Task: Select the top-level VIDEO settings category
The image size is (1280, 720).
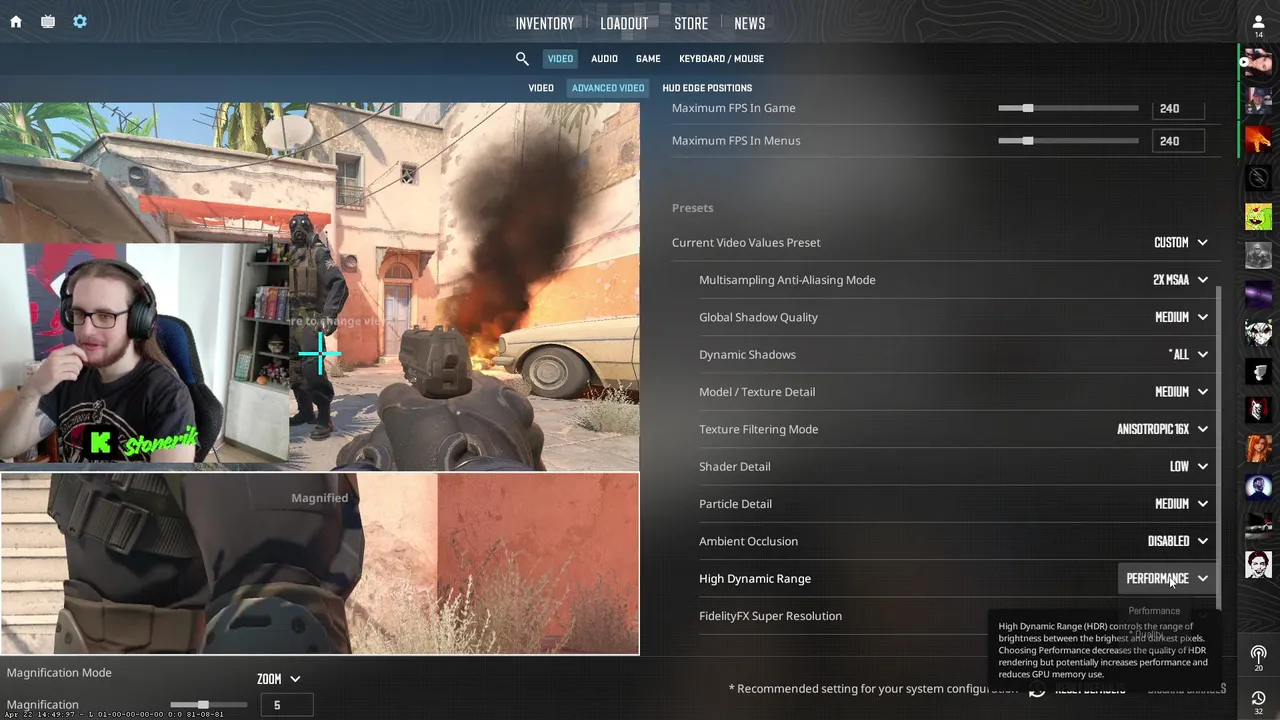Action: [x=560, y=59]
